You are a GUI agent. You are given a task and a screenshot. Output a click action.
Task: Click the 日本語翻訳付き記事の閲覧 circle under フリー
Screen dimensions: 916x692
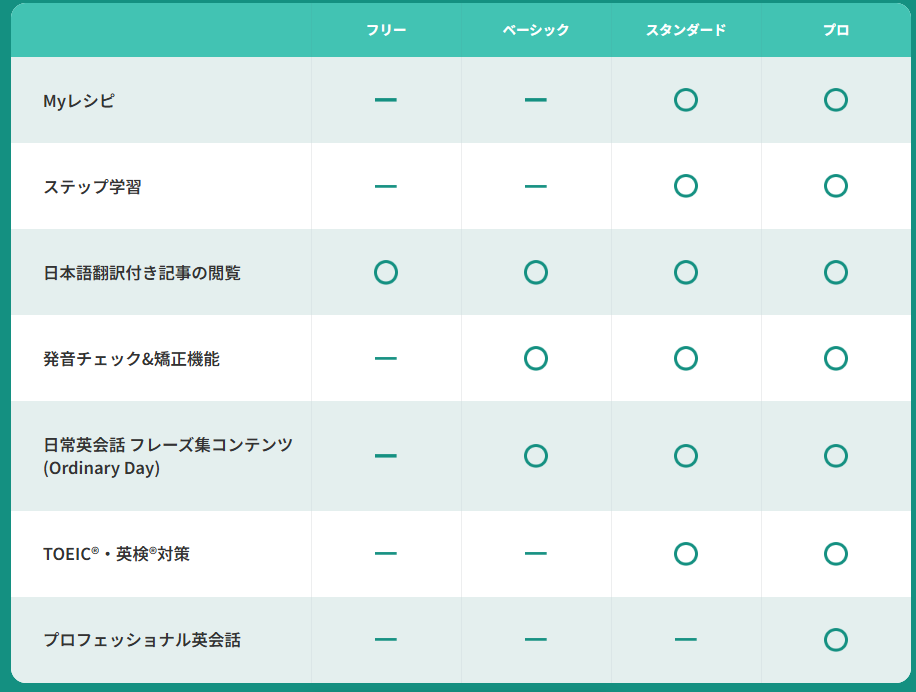click(x=386, y=272)
